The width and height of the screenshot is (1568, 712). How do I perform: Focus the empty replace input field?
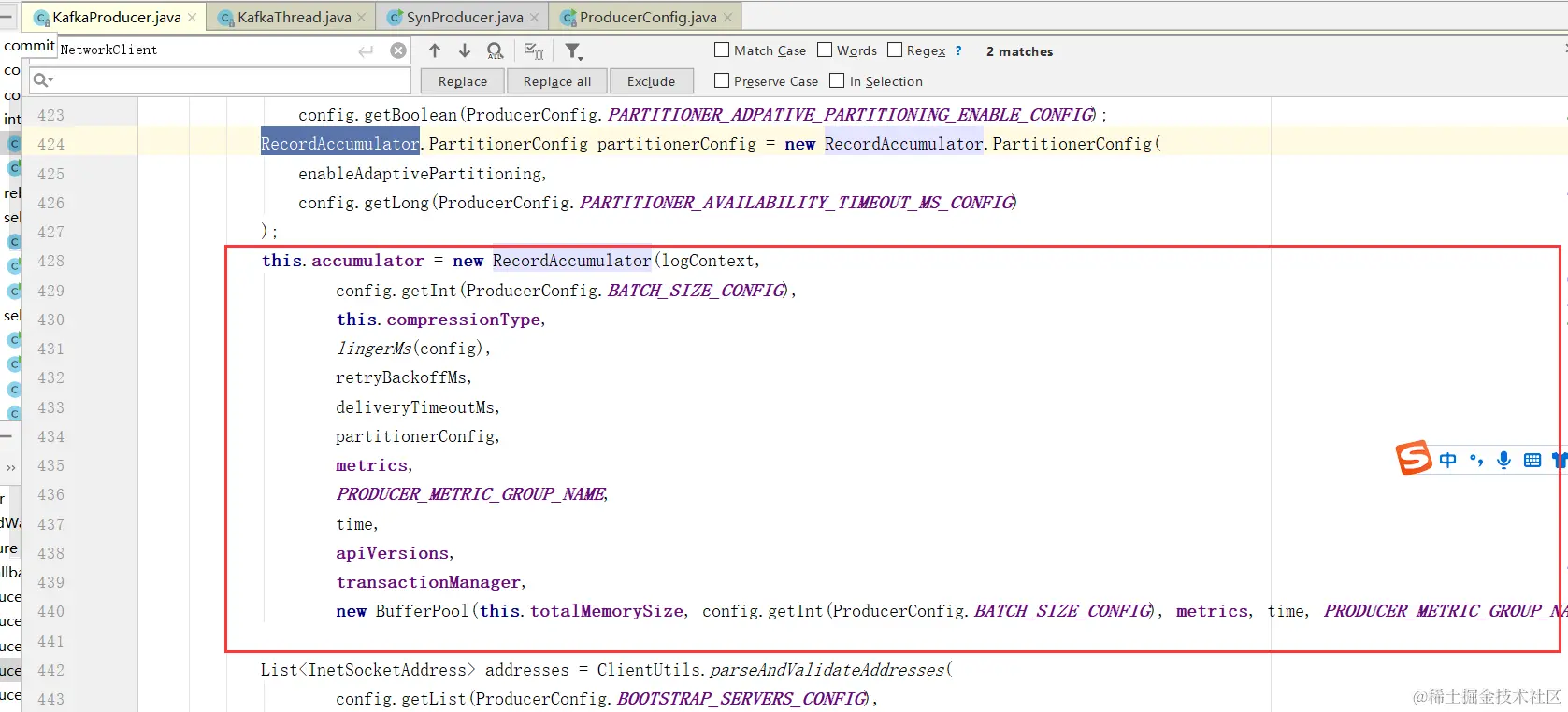[220, 80]
